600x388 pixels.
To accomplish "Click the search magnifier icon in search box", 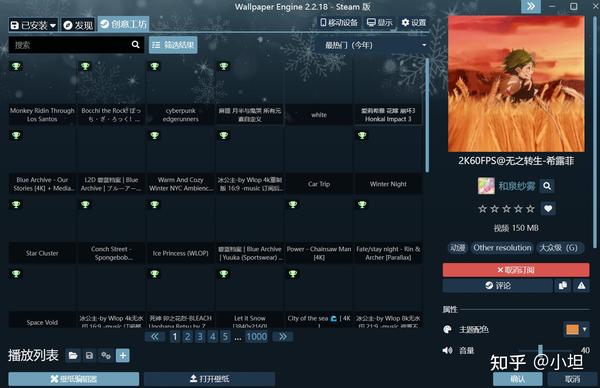I will coord(135,45).
